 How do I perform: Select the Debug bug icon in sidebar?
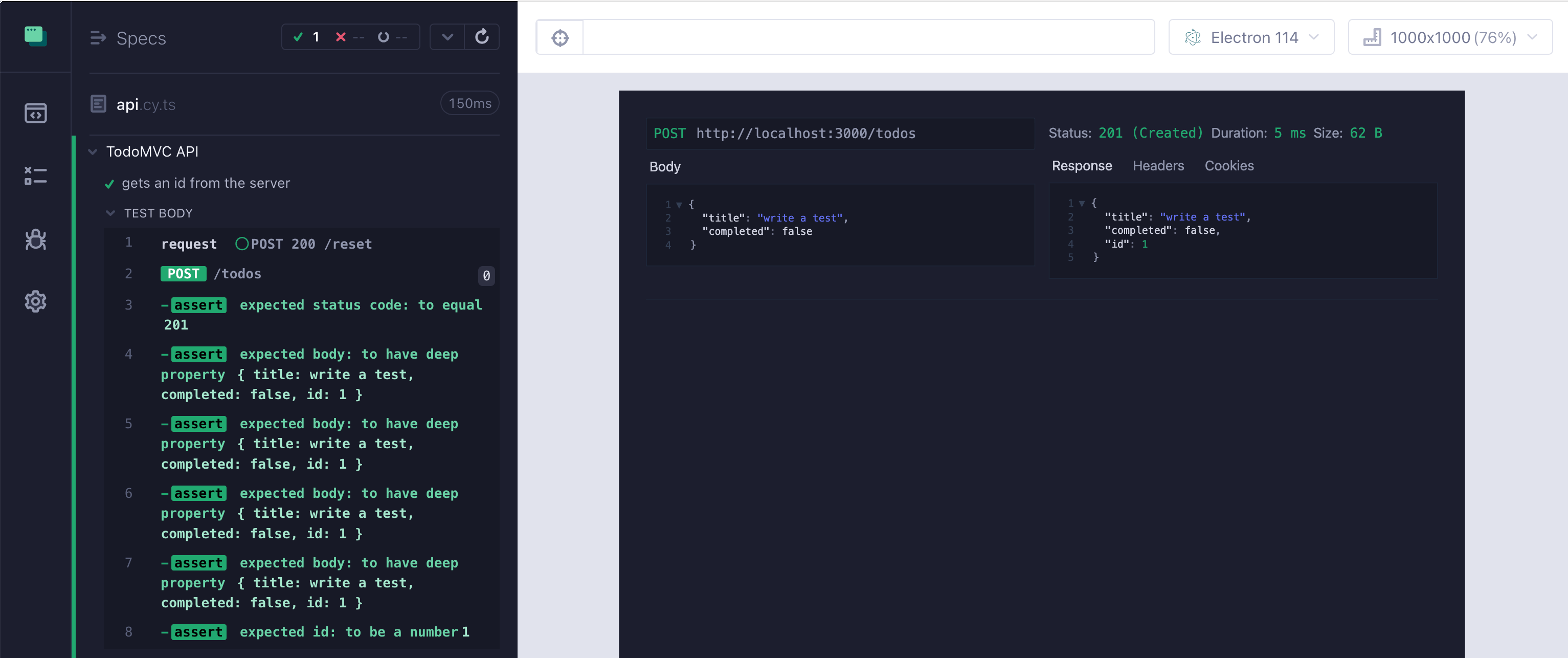pyautogui.click(x=35, y=239)
